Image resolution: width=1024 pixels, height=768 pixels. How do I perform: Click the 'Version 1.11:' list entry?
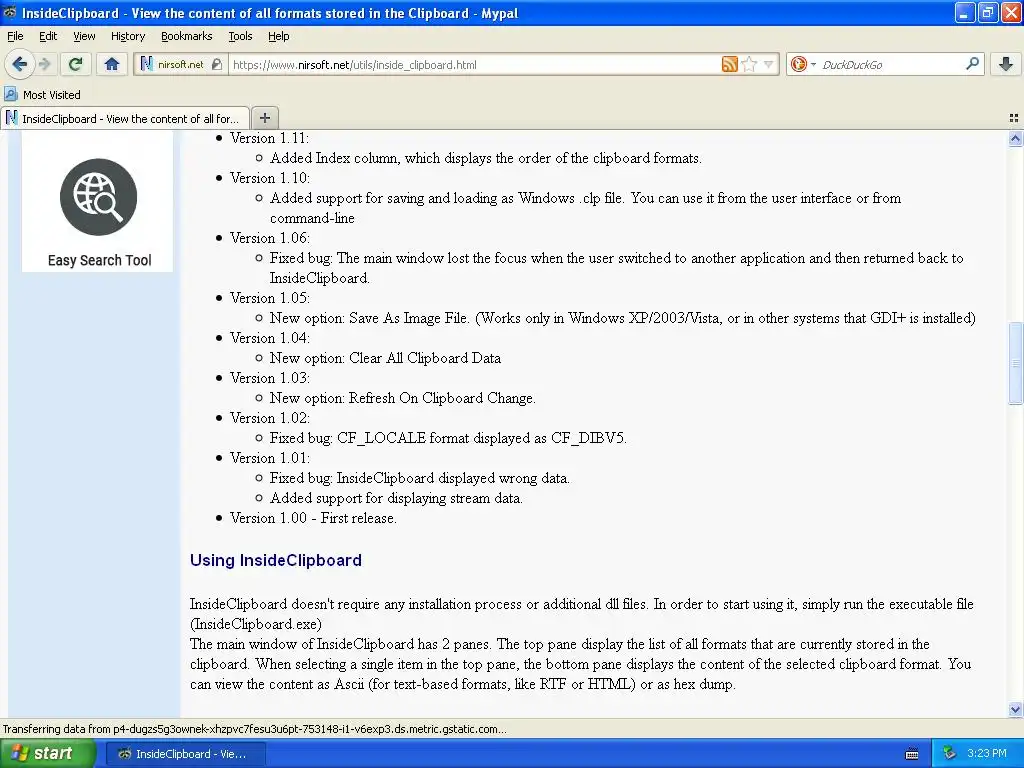269,138
